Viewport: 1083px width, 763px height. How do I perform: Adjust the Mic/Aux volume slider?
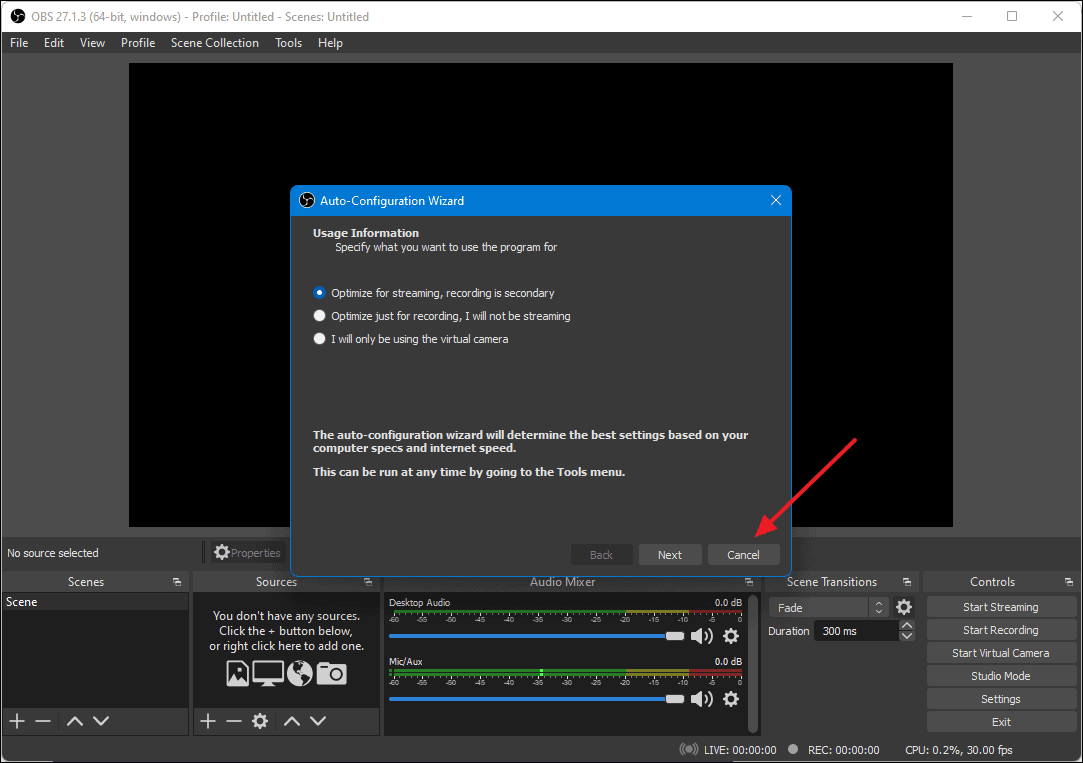536,699
